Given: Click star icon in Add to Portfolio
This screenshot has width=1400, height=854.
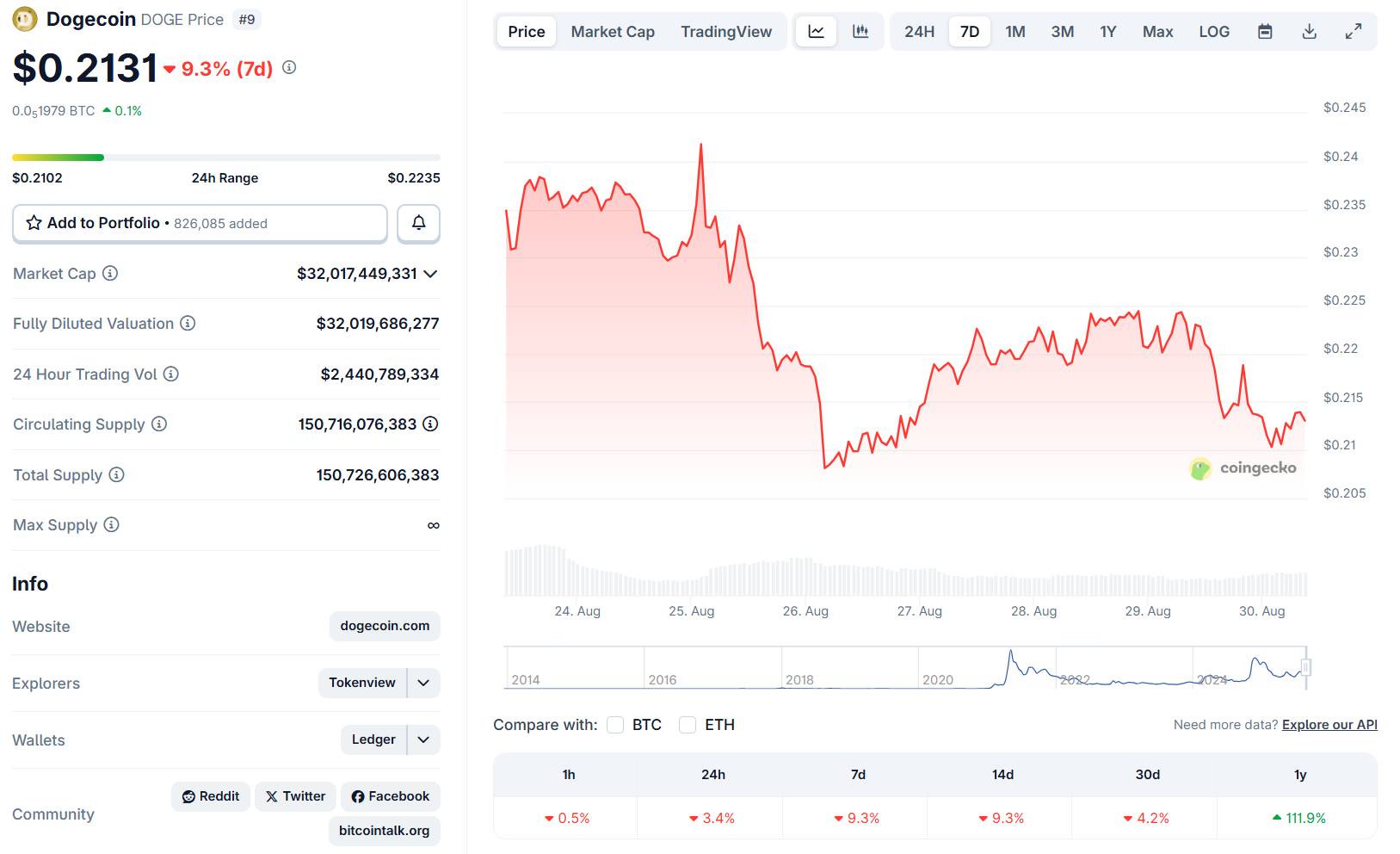Looking at the screenshot, I should (34, 223).
